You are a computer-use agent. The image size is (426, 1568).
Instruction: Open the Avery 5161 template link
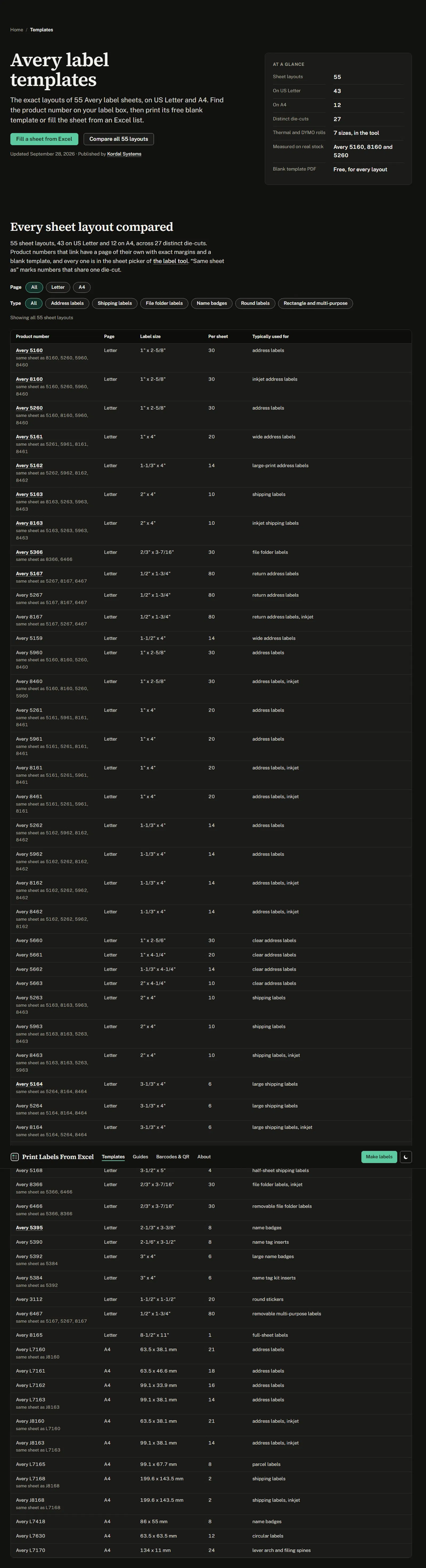point(29,436)
